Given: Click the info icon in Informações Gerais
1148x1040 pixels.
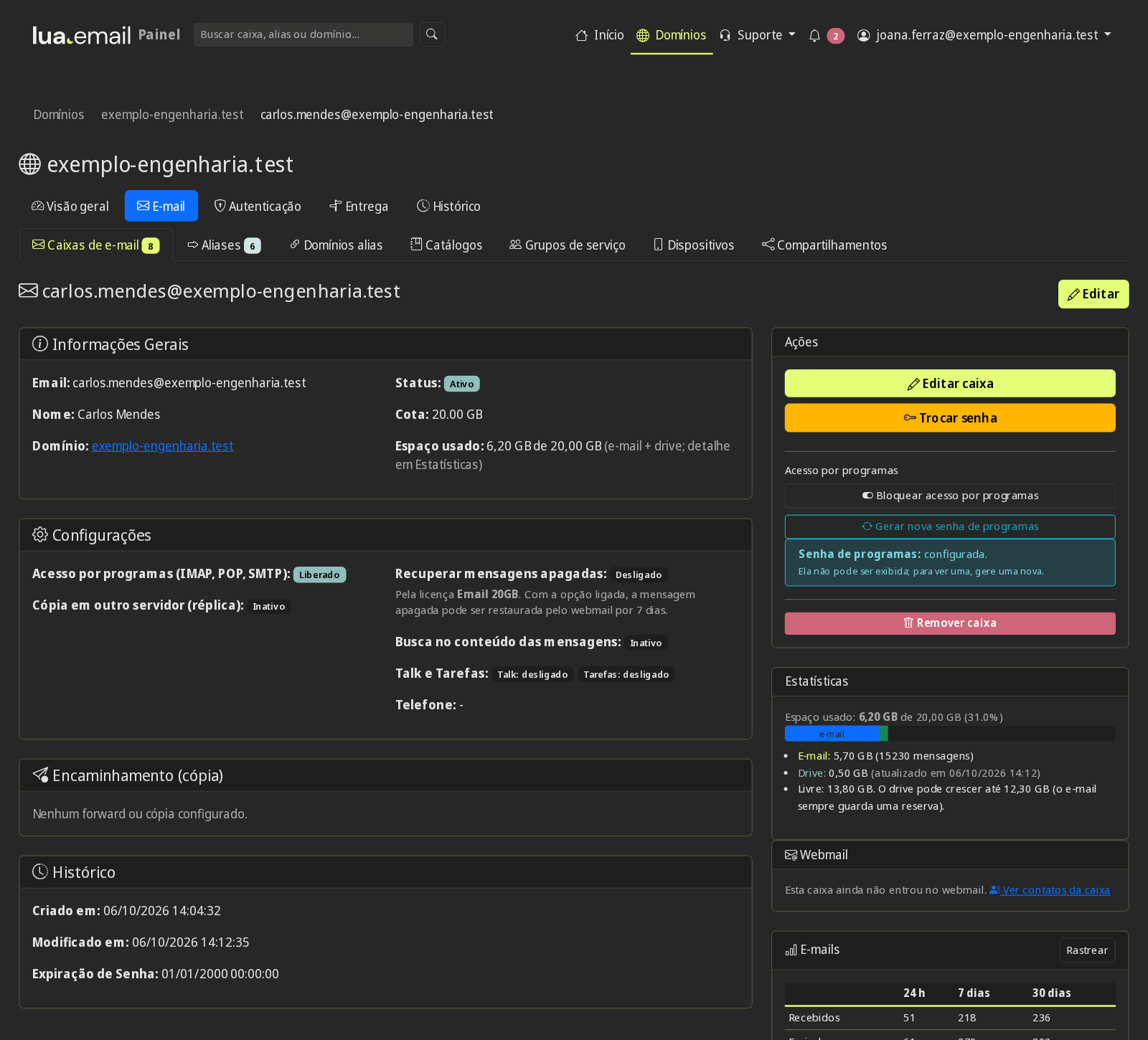Looking at the screenshot, I should (x=40, y=344).
